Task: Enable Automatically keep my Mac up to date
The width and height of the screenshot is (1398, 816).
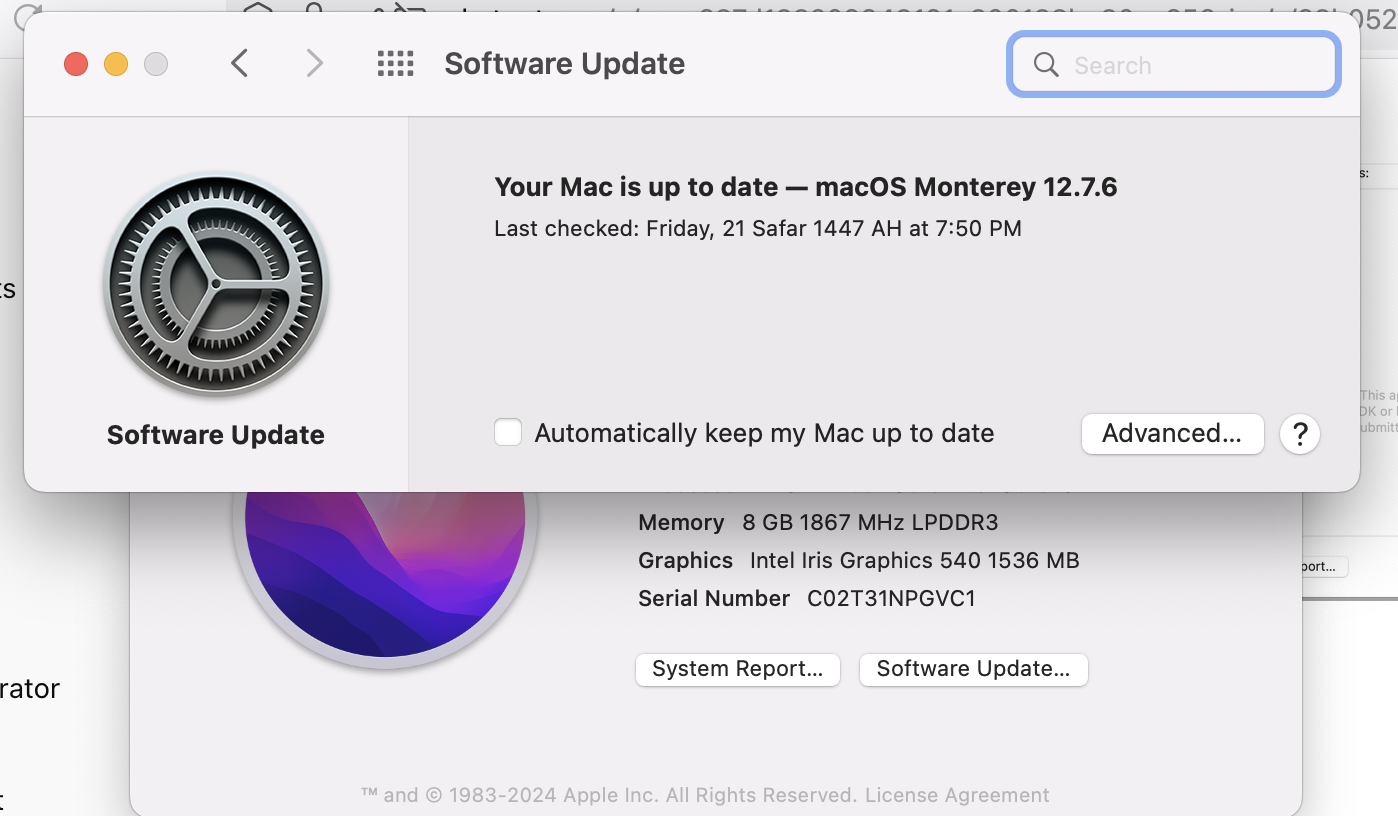Action: (x=508, y=433)
